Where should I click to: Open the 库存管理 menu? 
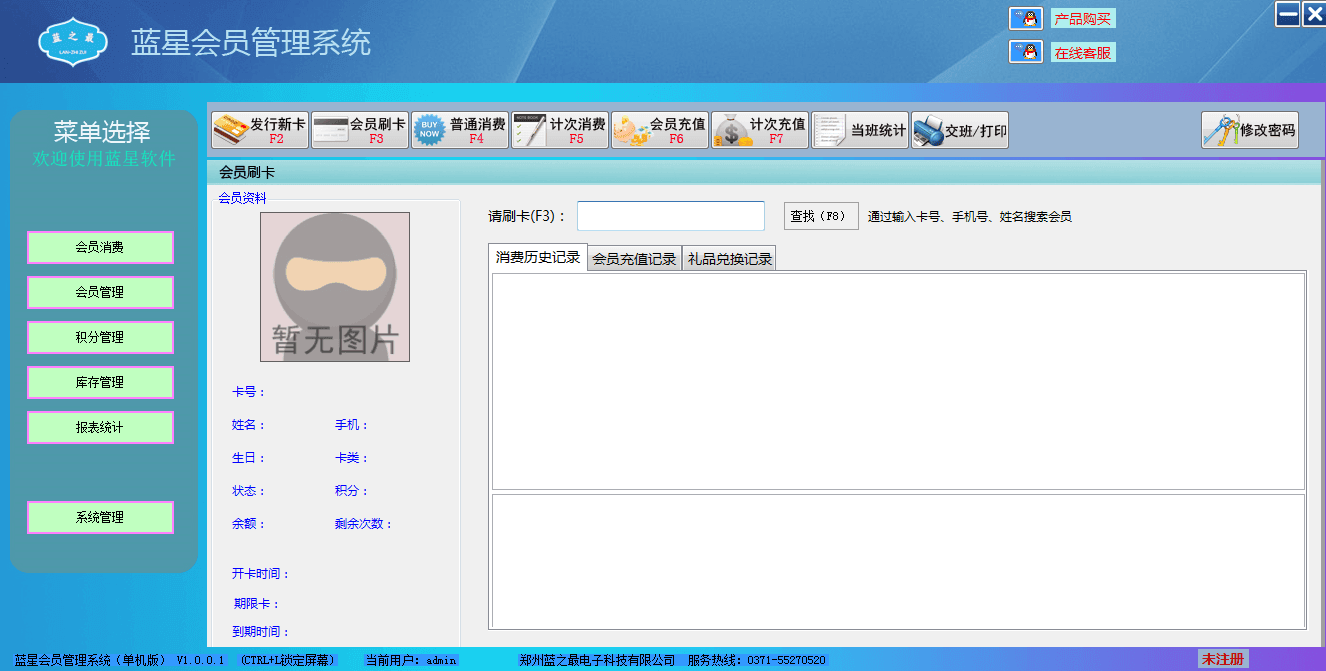tap(100, 382)
